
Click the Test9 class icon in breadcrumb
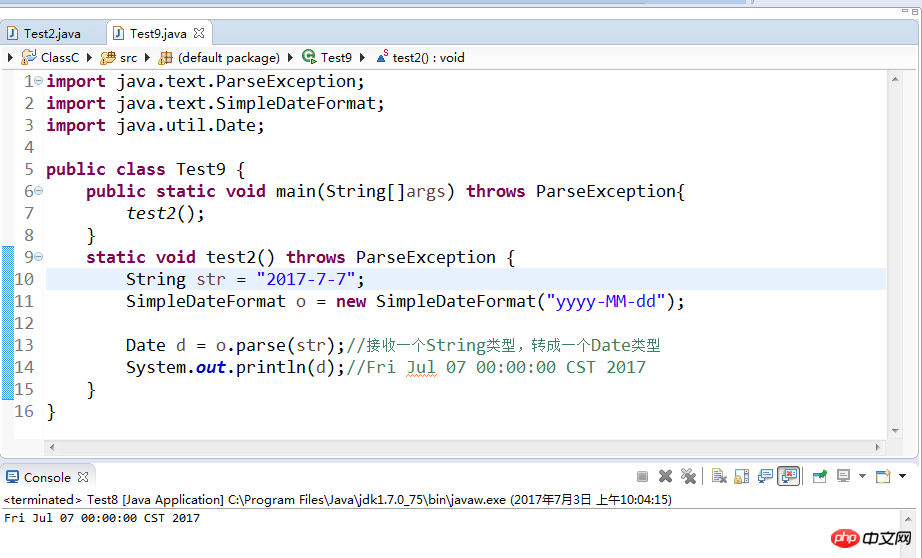pos(309,57)
